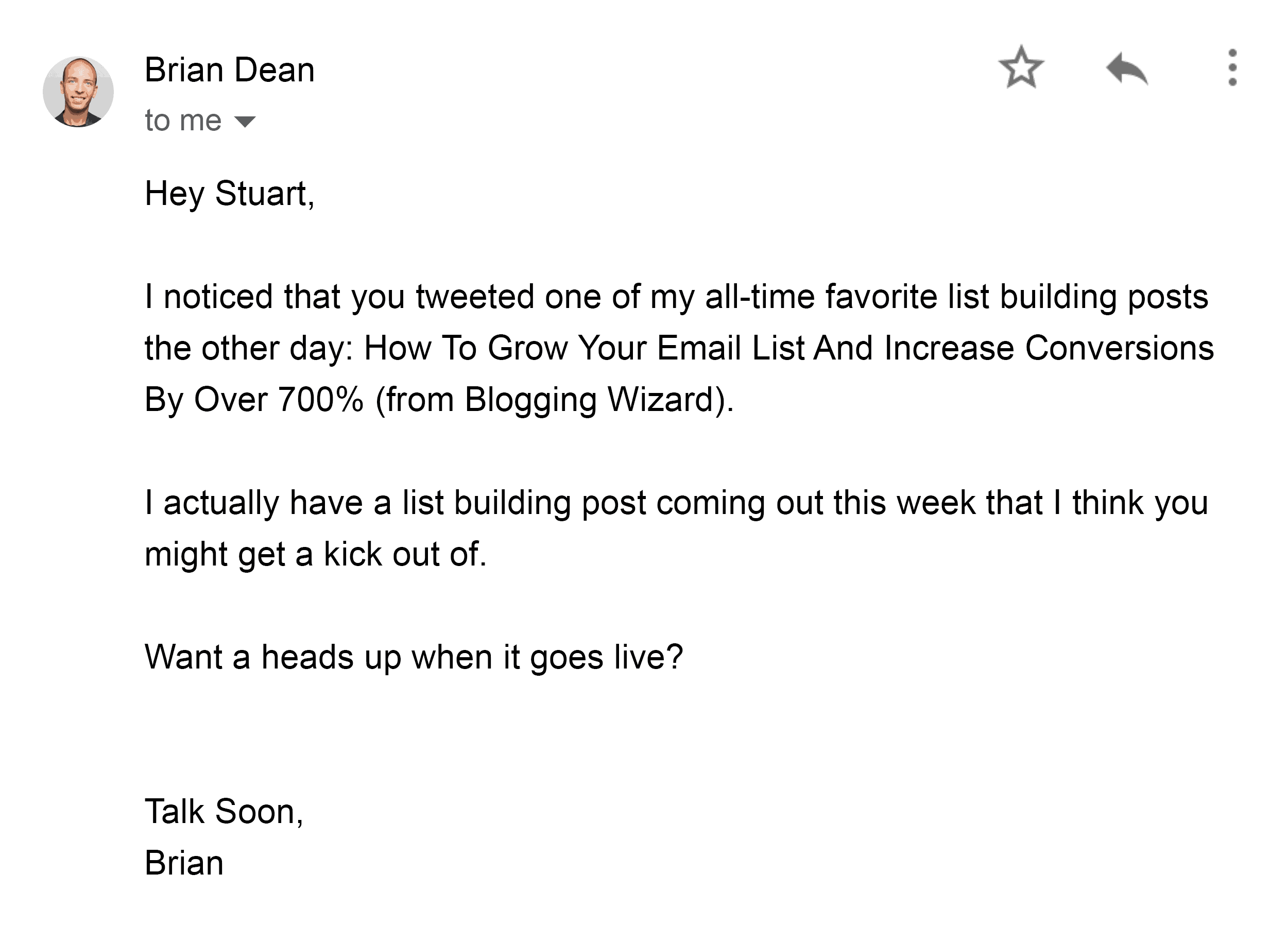Open the recipient details dropdown arrow
This screenshot has height=925, width=1288.
(245, 121)
